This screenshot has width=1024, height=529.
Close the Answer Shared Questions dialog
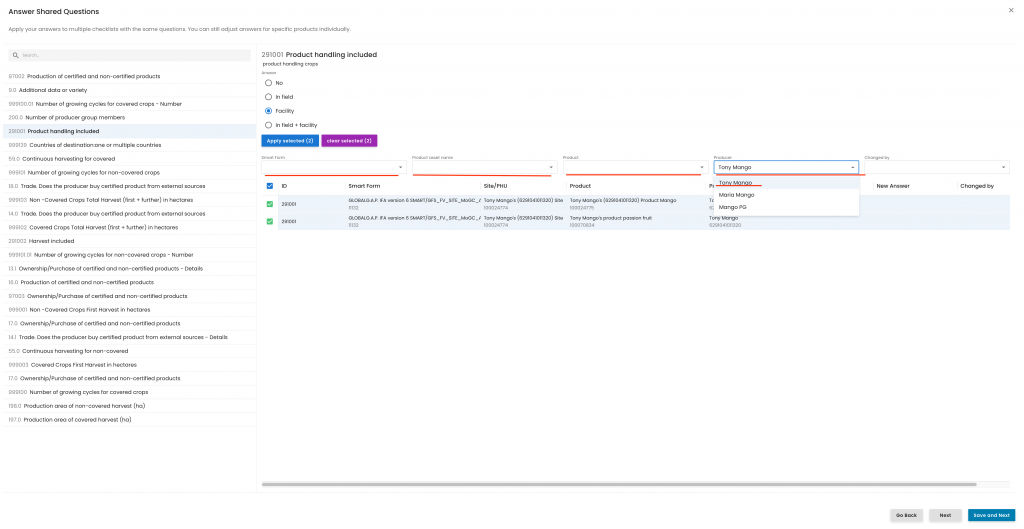pos(1010,10)
